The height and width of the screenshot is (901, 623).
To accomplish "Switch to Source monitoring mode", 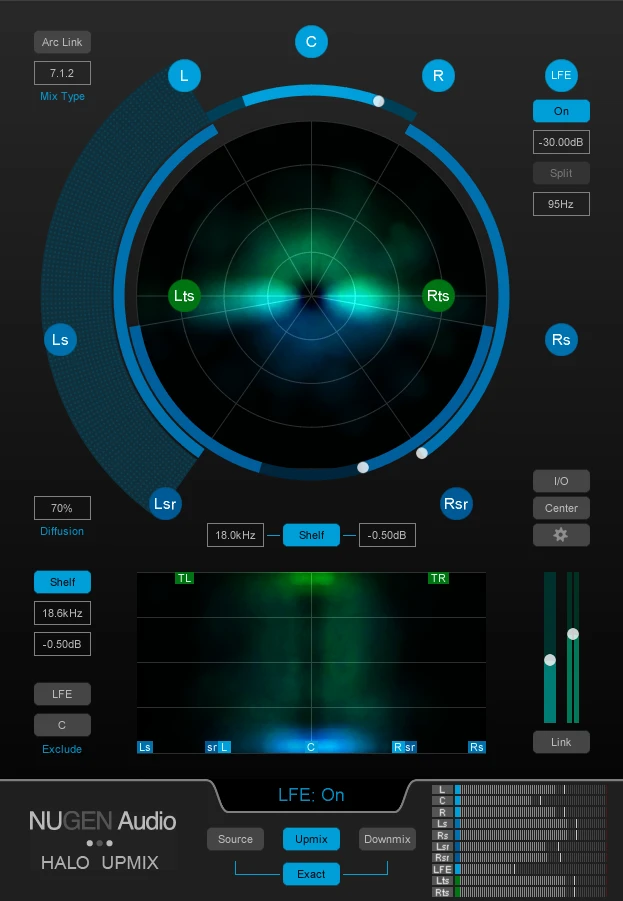I will [x=235, y=839].
